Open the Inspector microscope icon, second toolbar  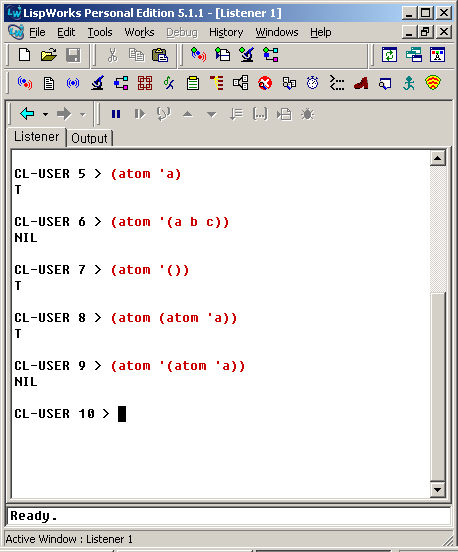click(98, 83)
